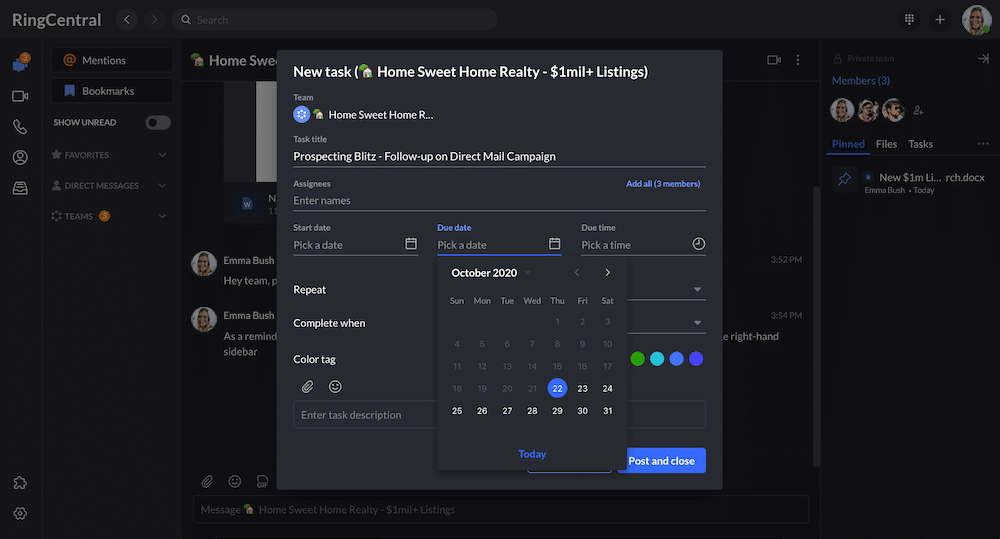This screenshot has width=1000, height=539.
Task: Open the Due time clock icon
Action: click(x=699, y=244)
